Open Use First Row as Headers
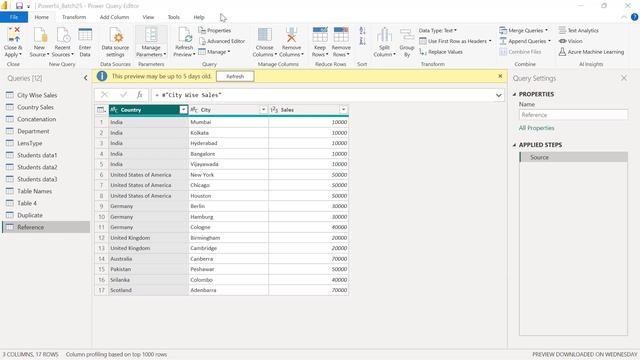The height and width of the screenshot is (360, 640). click(x=456, y=41)
